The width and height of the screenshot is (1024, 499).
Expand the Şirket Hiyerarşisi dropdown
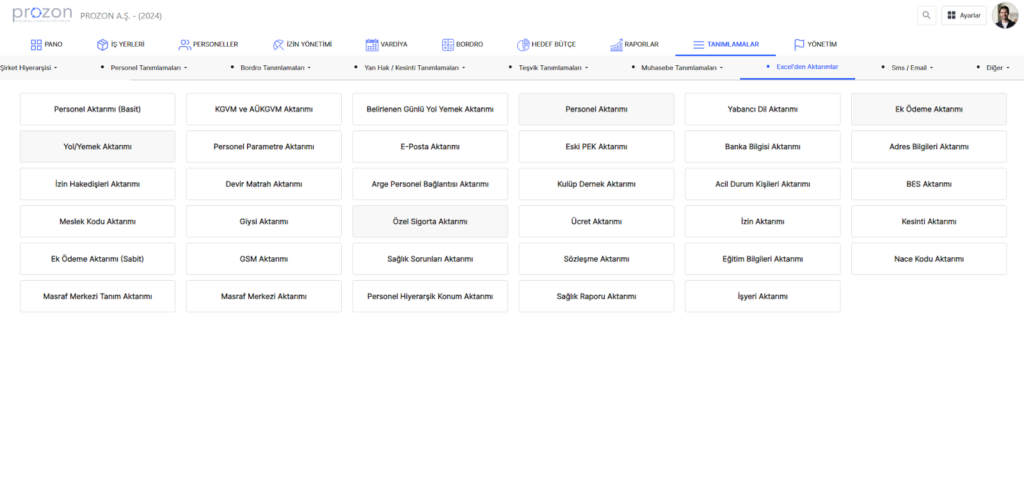click(29, 68)
